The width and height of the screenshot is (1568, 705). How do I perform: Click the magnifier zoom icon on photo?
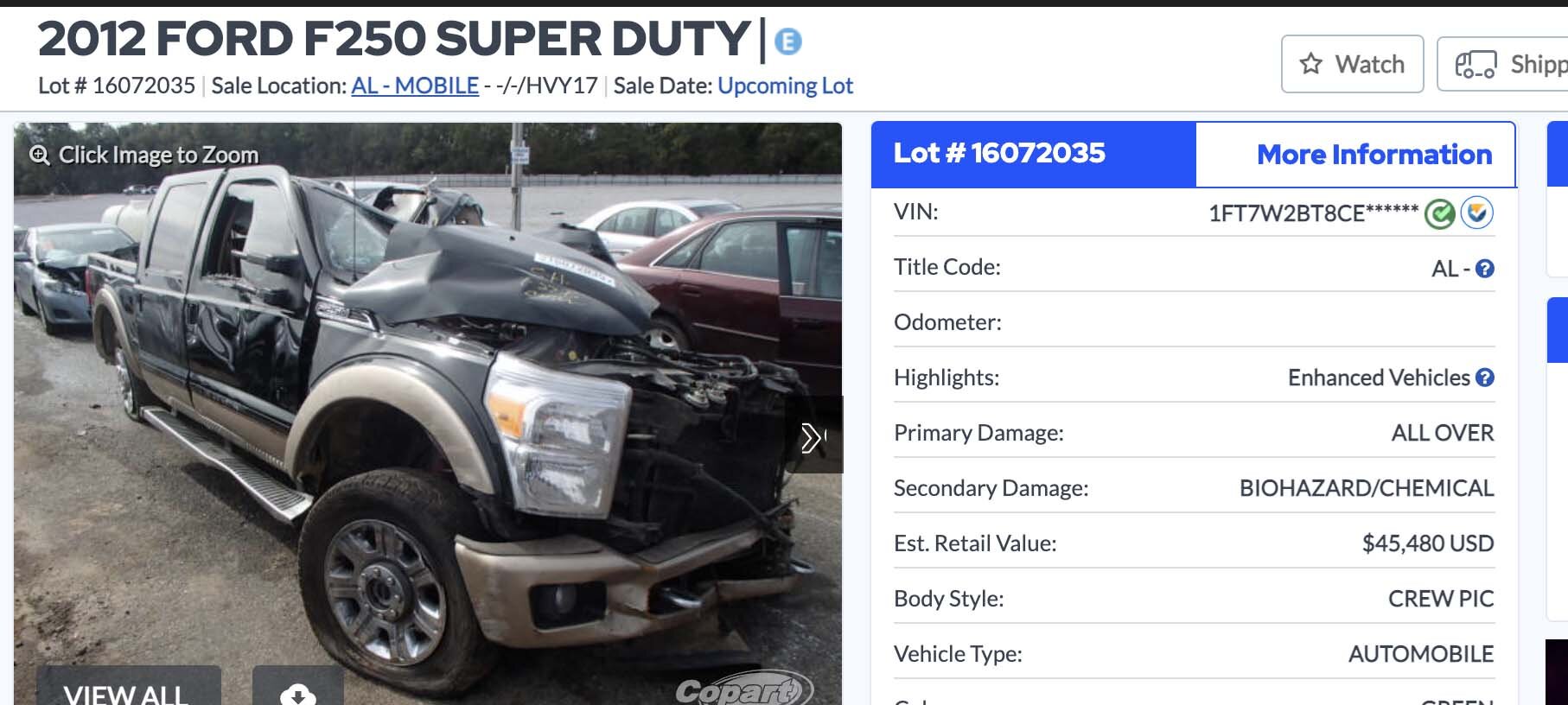pos(40,156)
